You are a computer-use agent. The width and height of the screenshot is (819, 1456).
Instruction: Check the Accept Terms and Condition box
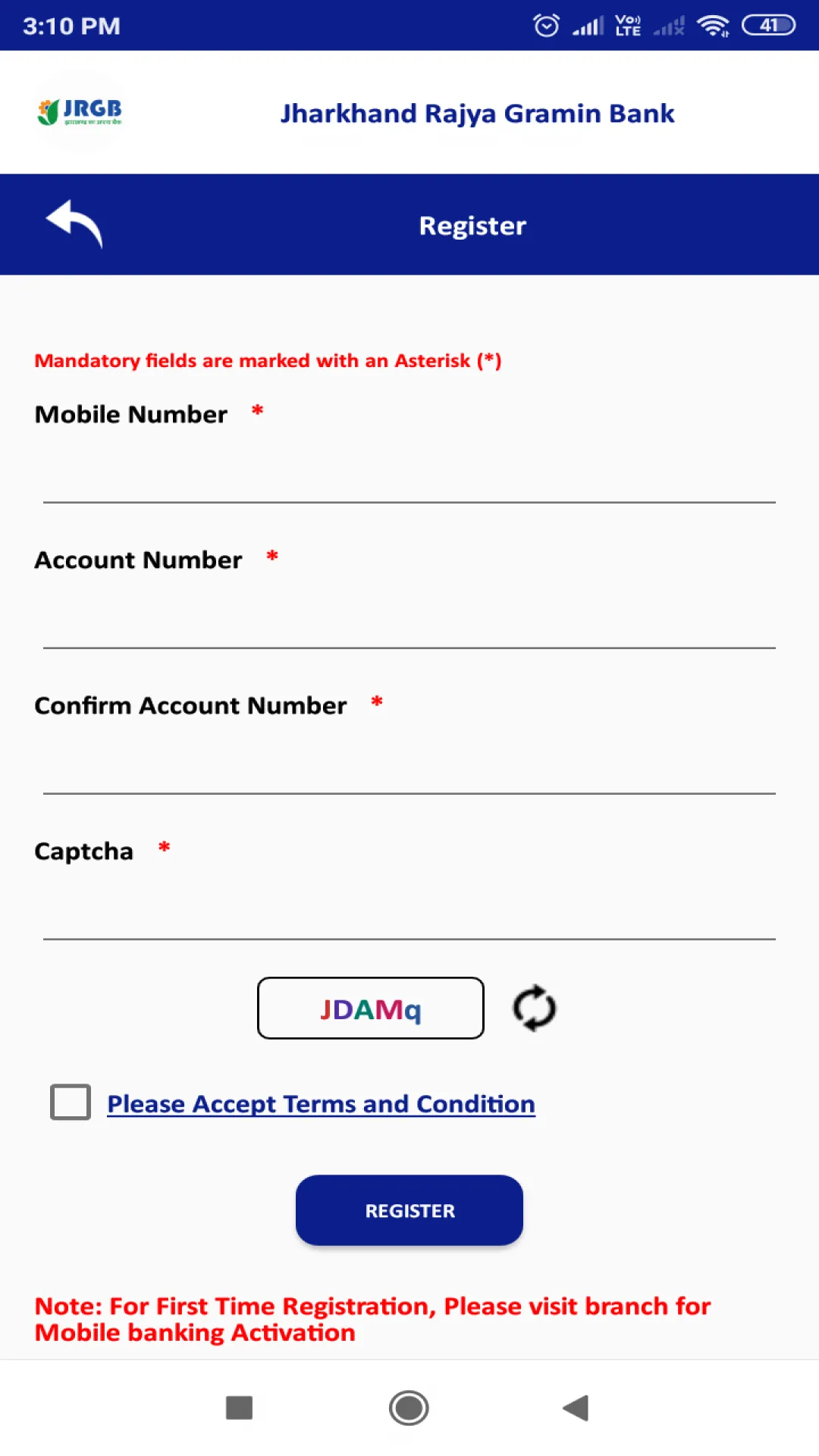point(71,1102)
